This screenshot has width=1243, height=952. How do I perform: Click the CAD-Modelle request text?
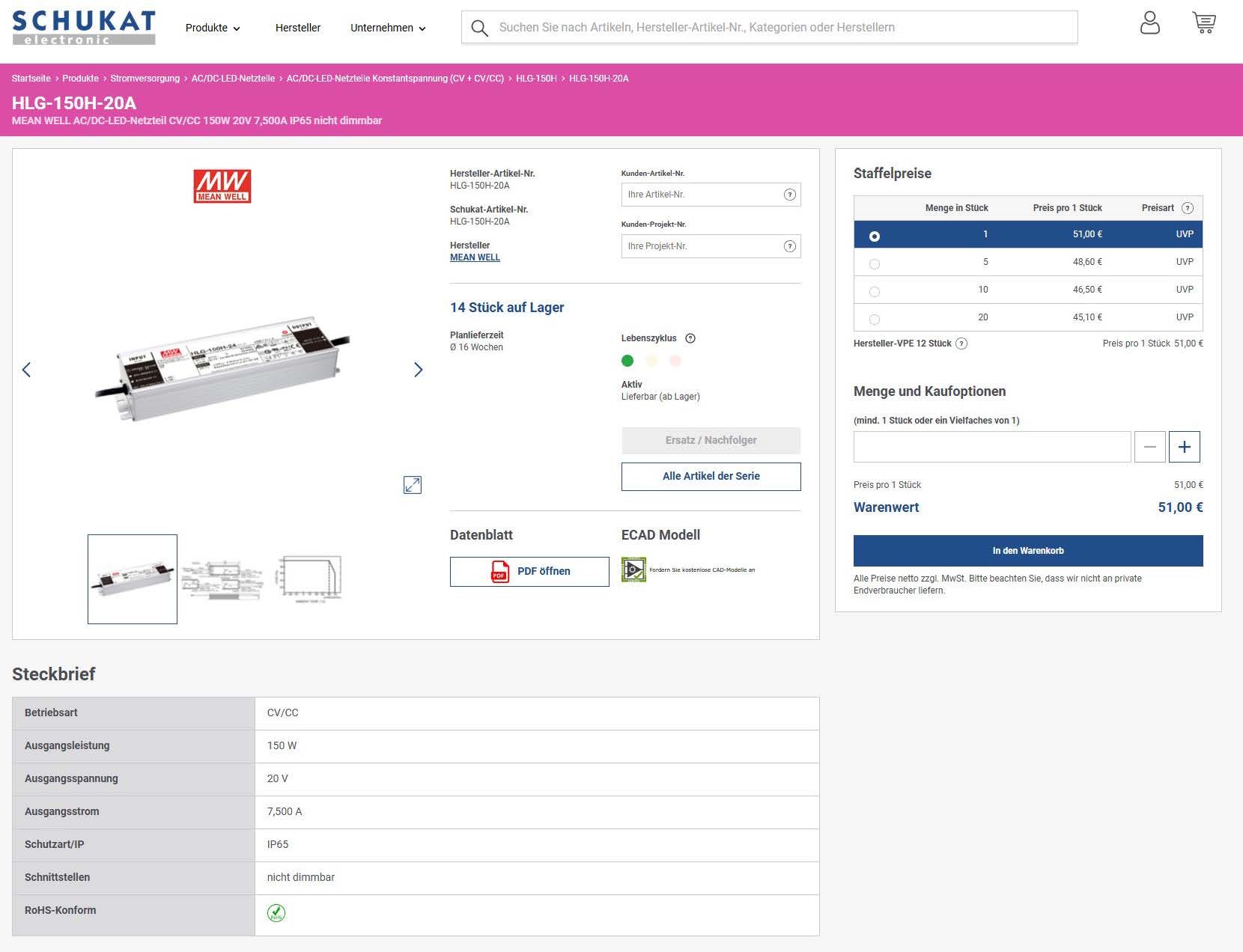coord(702,570)
